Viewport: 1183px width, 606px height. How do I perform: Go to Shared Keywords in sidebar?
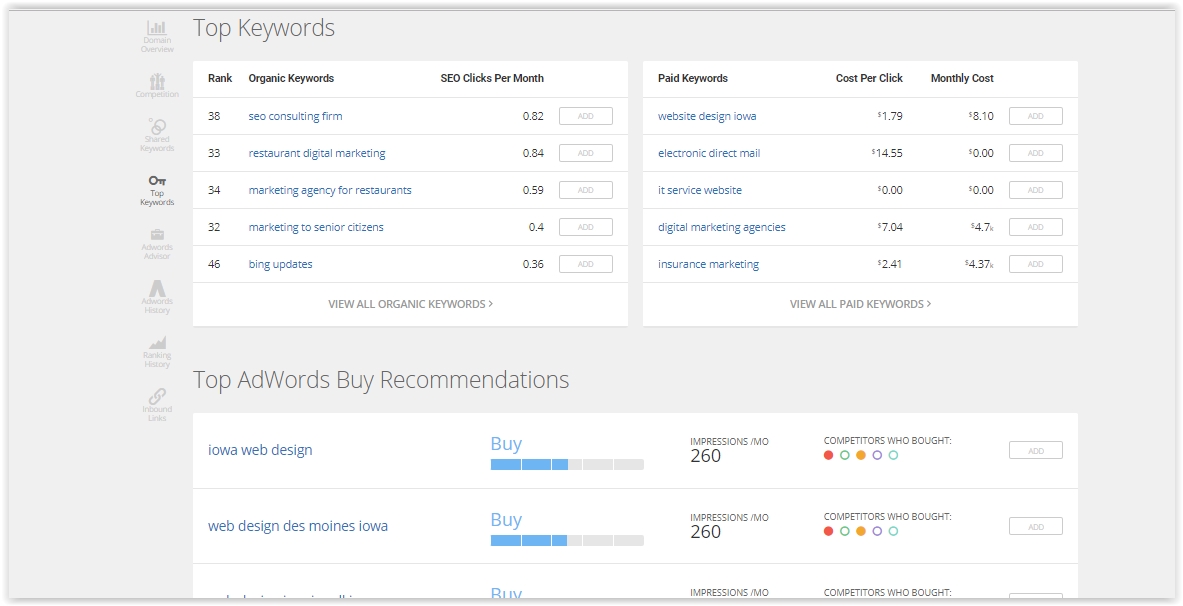coord(157,134)
